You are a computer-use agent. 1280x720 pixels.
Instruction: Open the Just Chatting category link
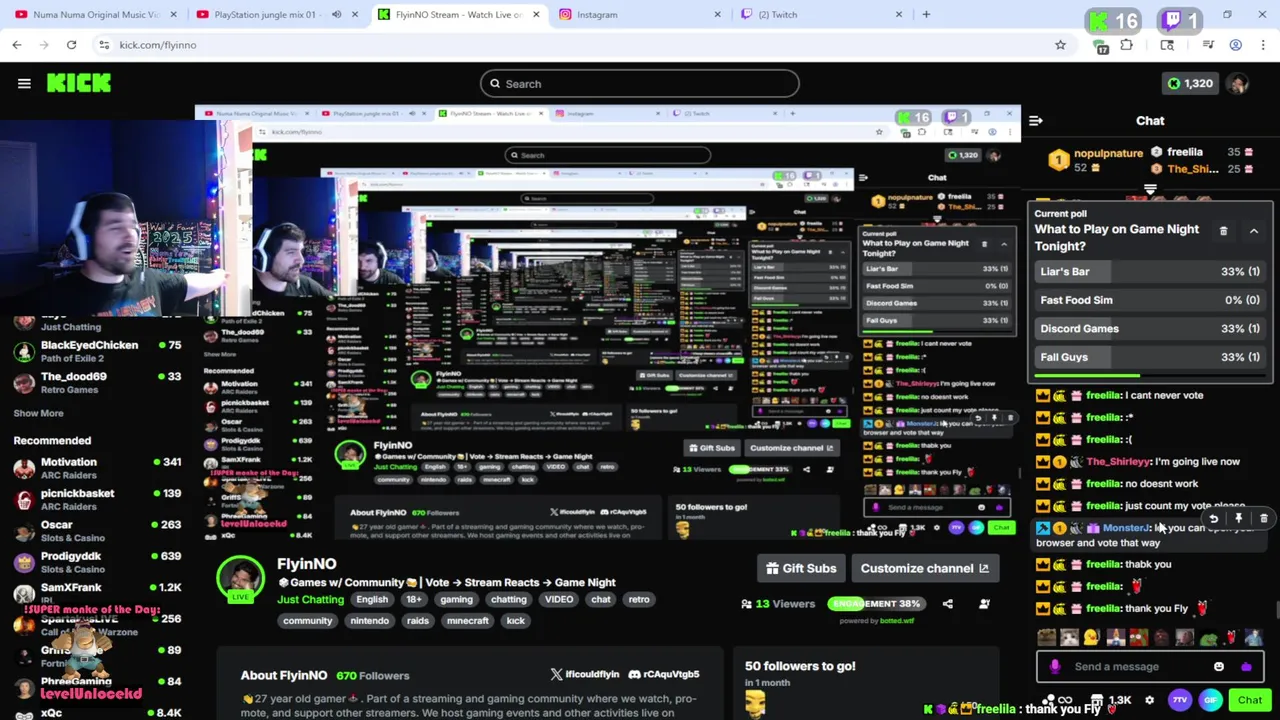click(x=310, y=600)
